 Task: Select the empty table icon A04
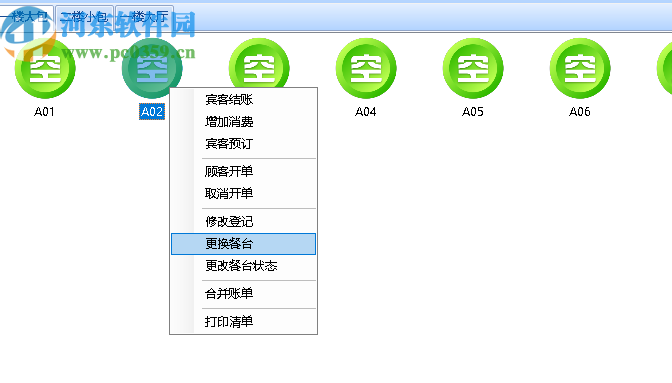point(366,69)
